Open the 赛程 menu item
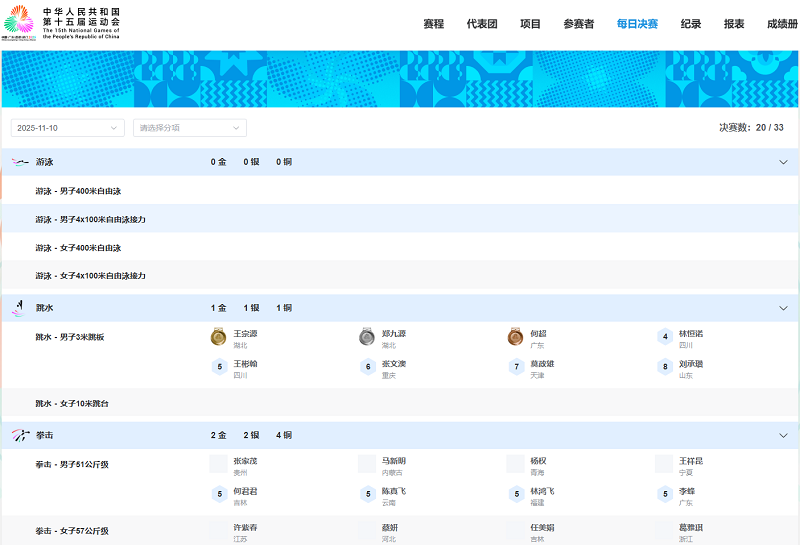Viewport: 800px width, 545px height. (433, 24)
